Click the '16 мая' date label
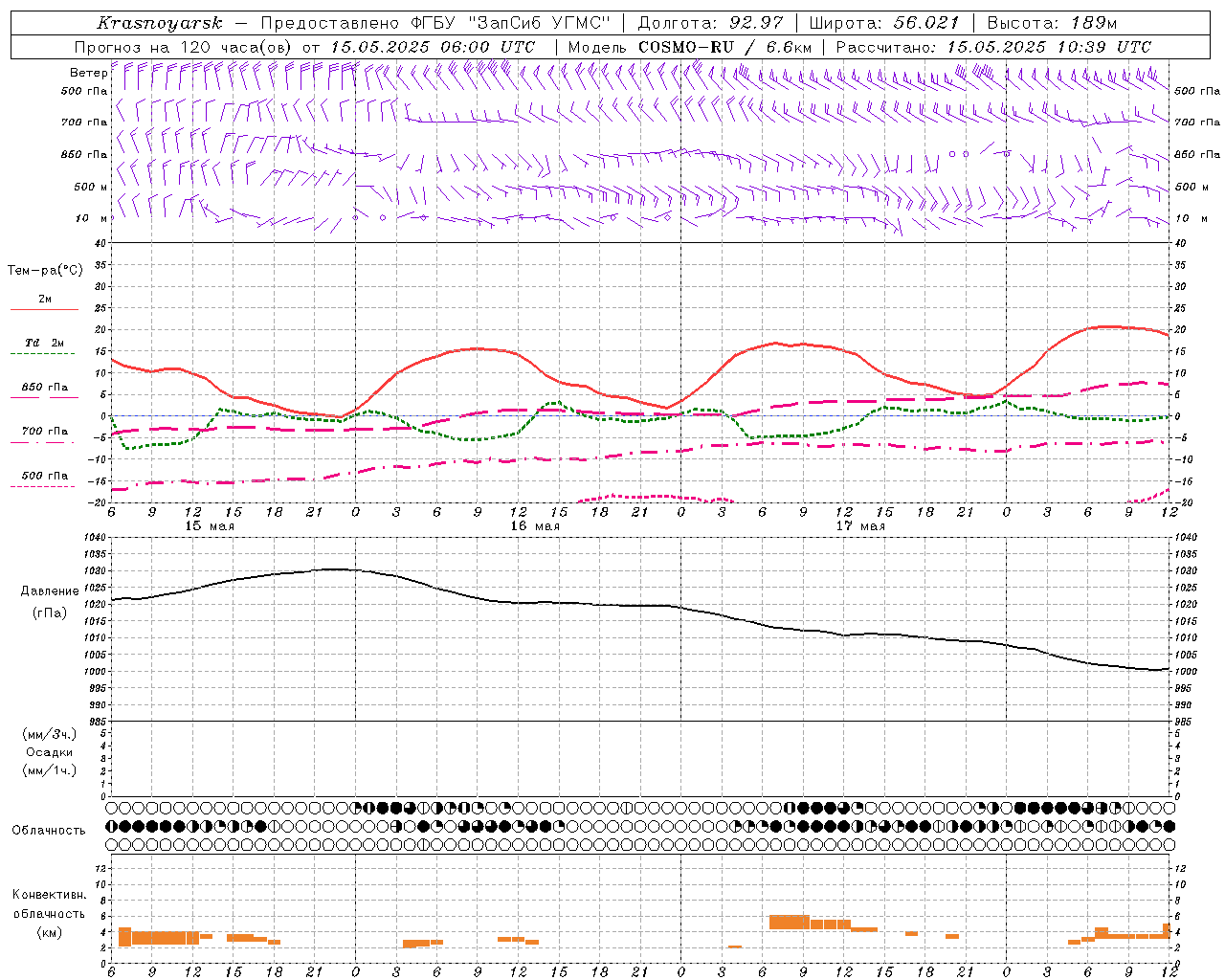This screenshot has width=1225, height=980. pos(535,526)
